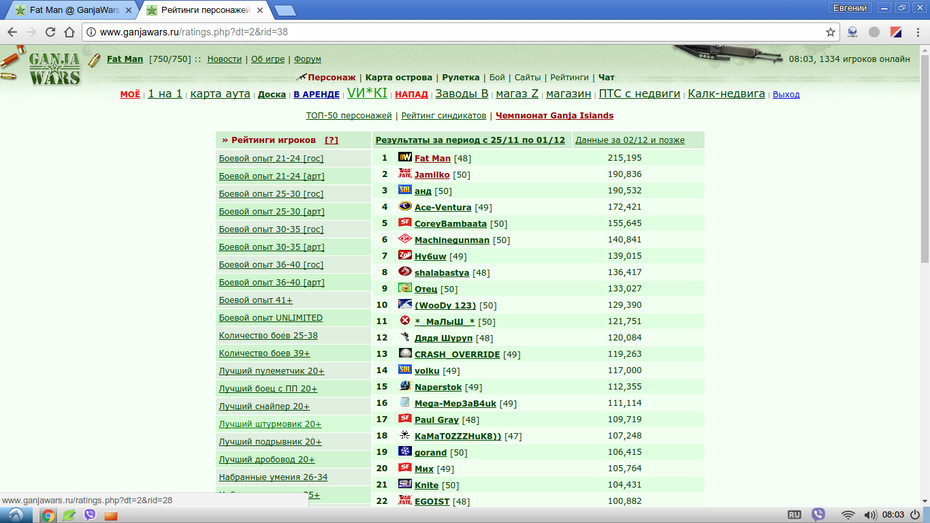
Task: Click the Выход logout link
Action: [786, 94]
